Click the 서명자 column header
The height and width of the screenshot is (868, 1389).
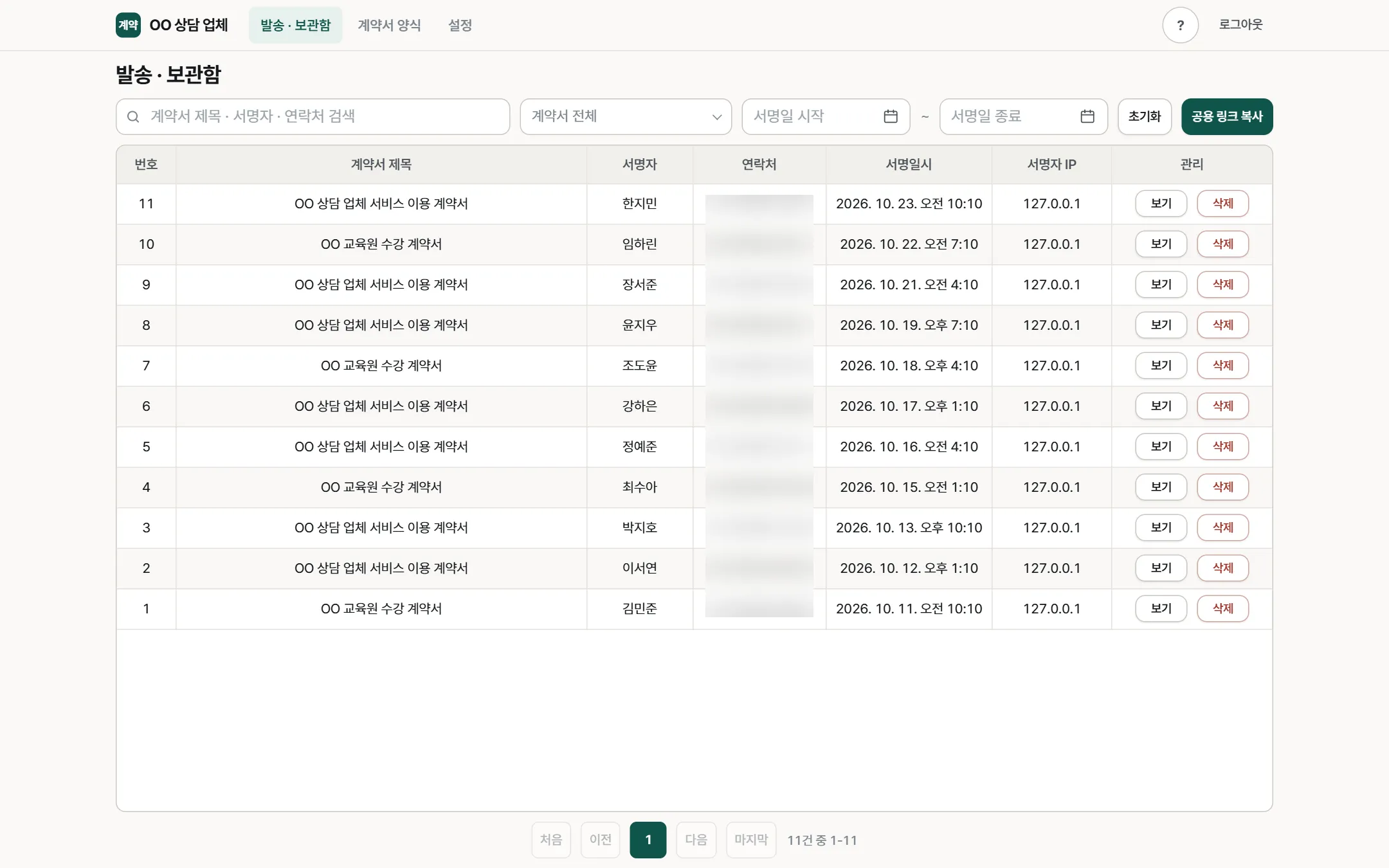point(640,165)
